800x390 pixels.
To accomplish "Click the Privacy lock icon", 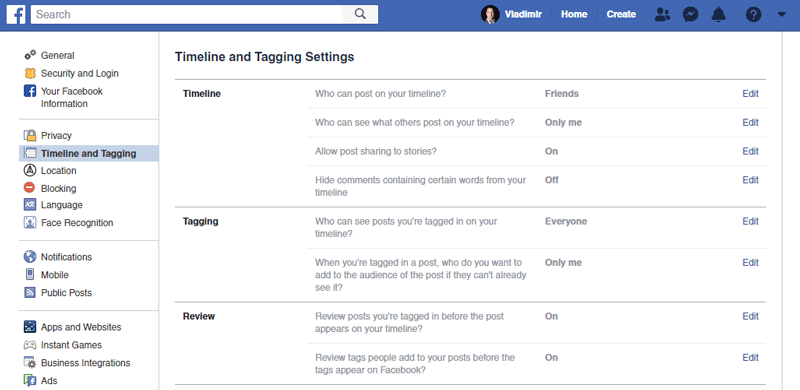I will [30, 135].
